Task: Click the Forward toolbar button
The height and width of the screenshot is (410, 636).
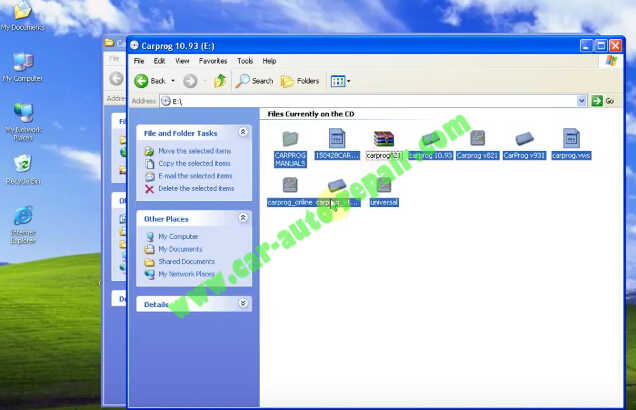Action: click(190, 81)
